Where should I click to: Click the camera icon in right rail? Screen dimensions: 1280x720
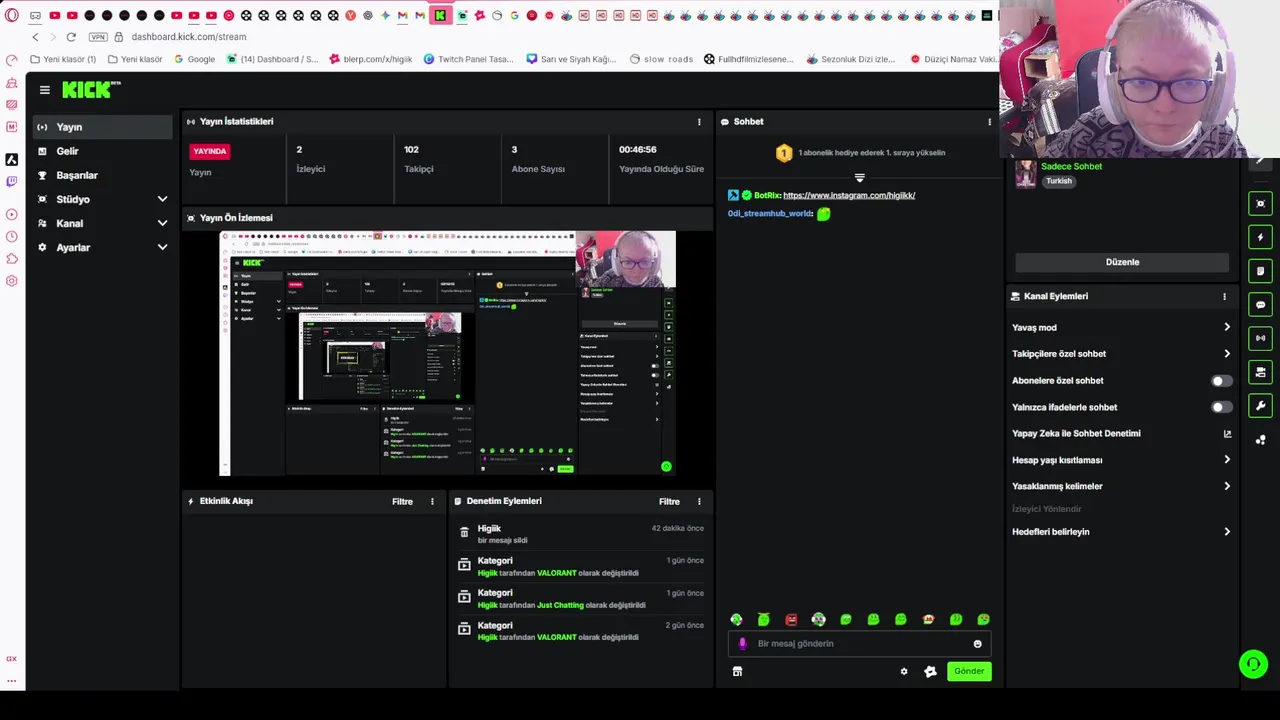[1260, 372]
